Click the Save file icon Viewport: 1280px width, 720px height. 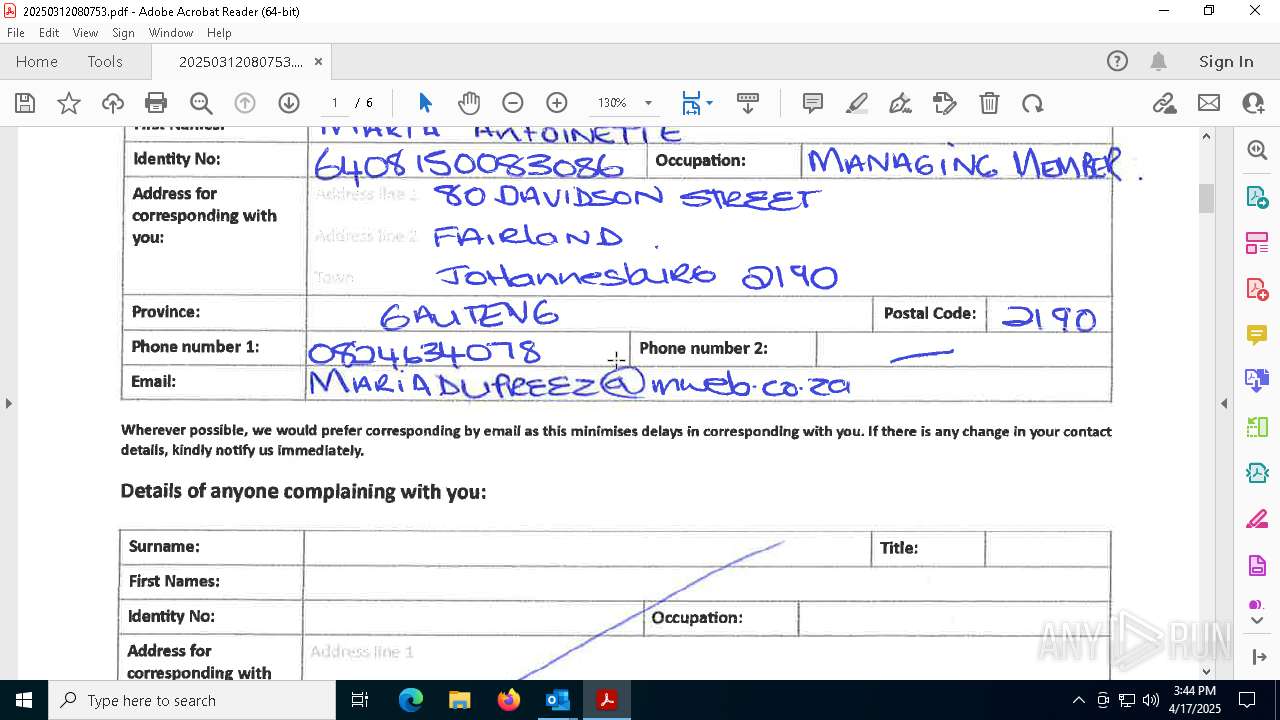(25, 103)
